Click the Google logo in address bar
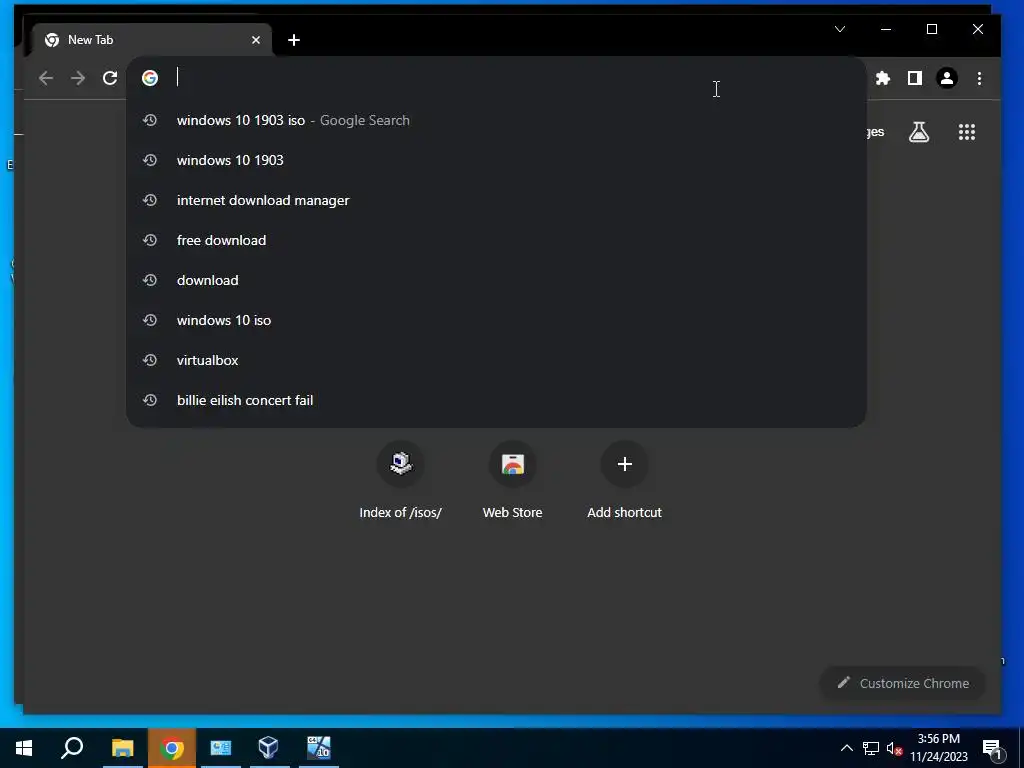 (150, 78)
